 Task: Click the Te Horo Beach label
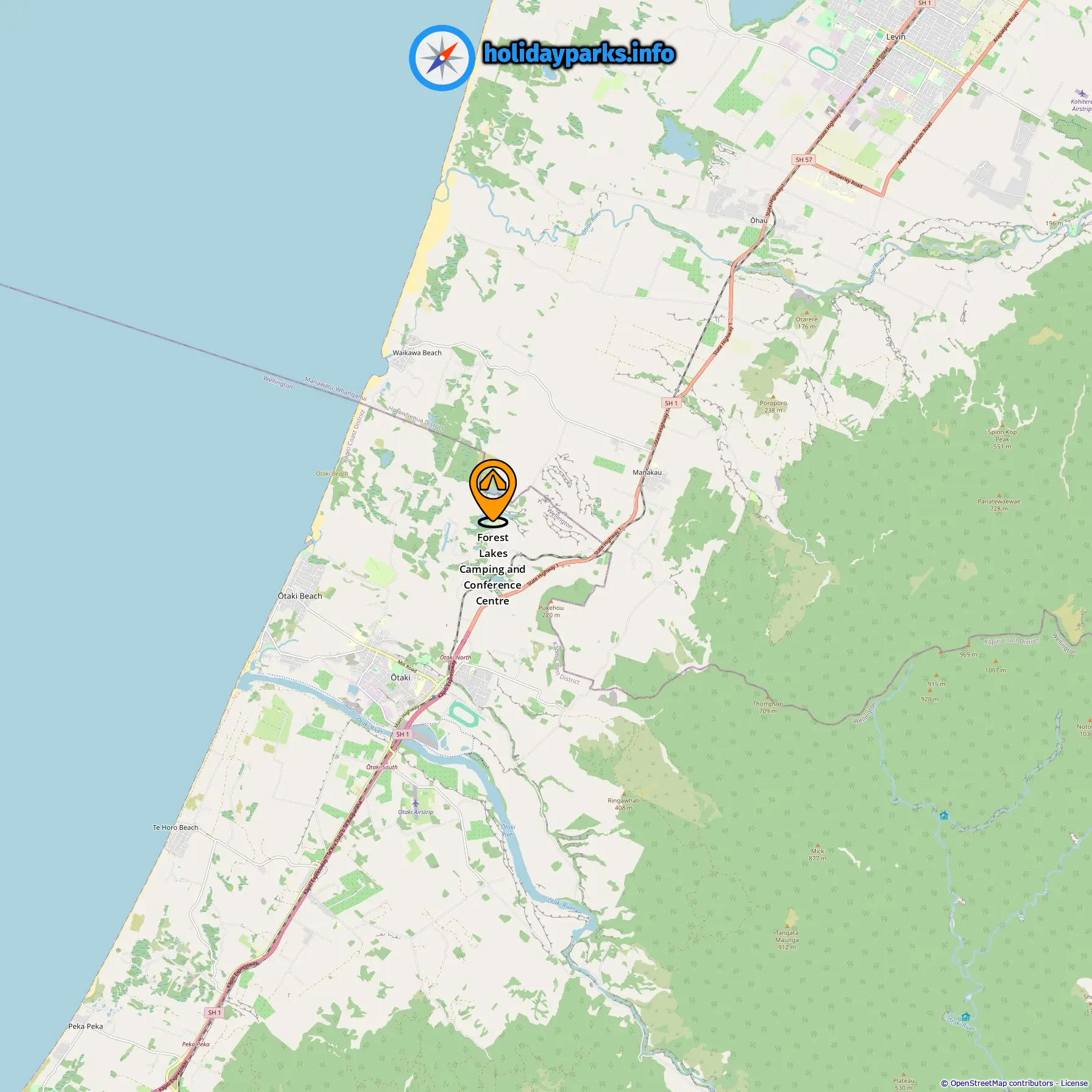pos(175,828)
